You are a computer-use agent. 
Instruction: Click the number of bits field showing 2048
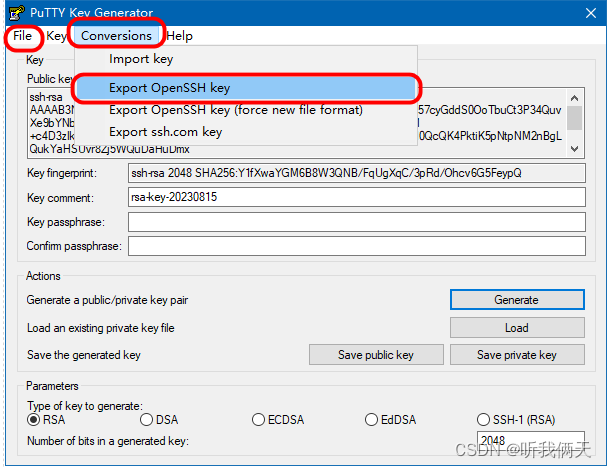[x=530, y=441]
